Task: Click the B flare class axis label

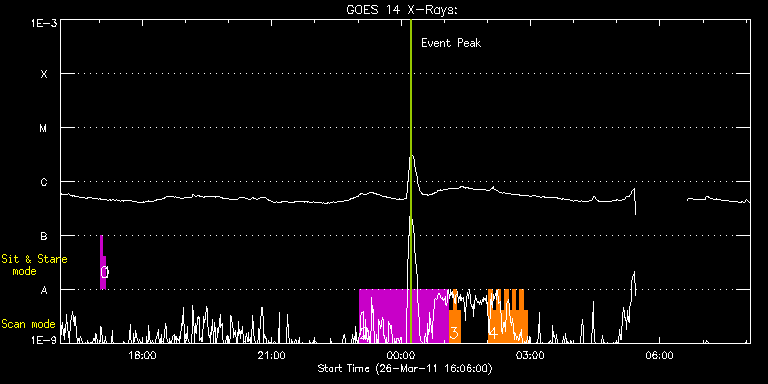Action: (44, 236)
